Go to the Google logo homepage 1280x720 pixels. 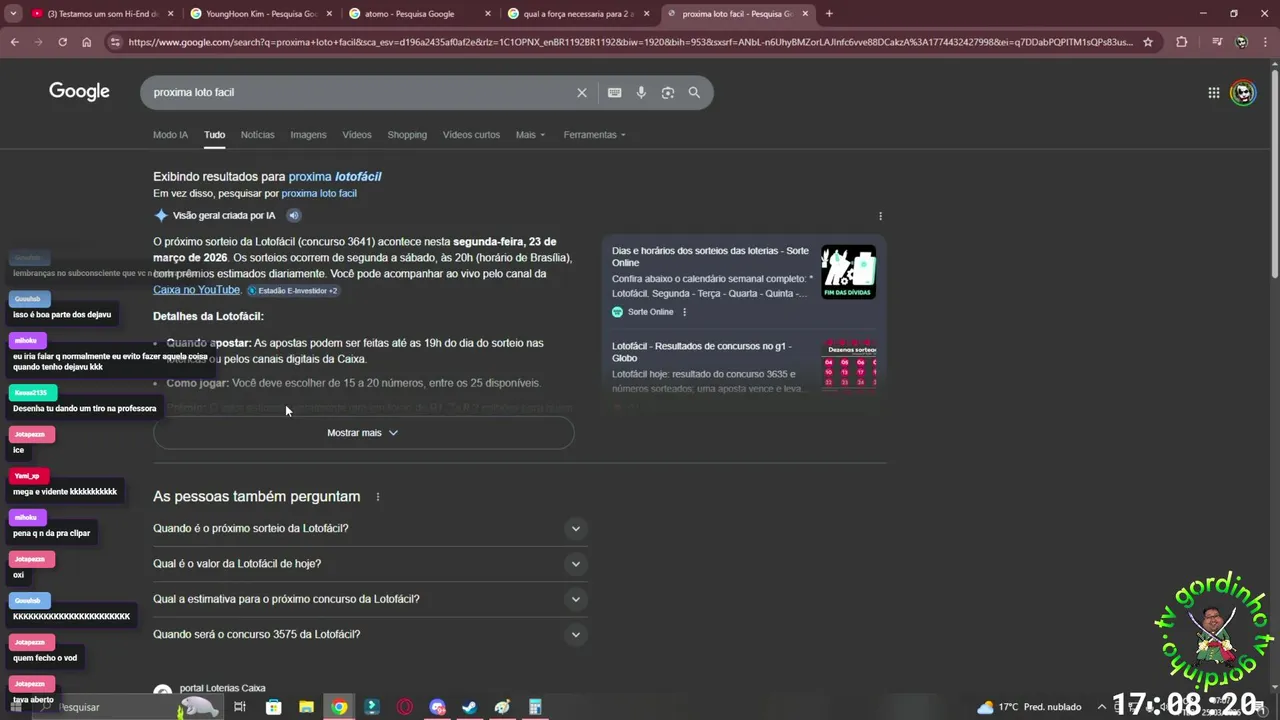pos(79,92)
